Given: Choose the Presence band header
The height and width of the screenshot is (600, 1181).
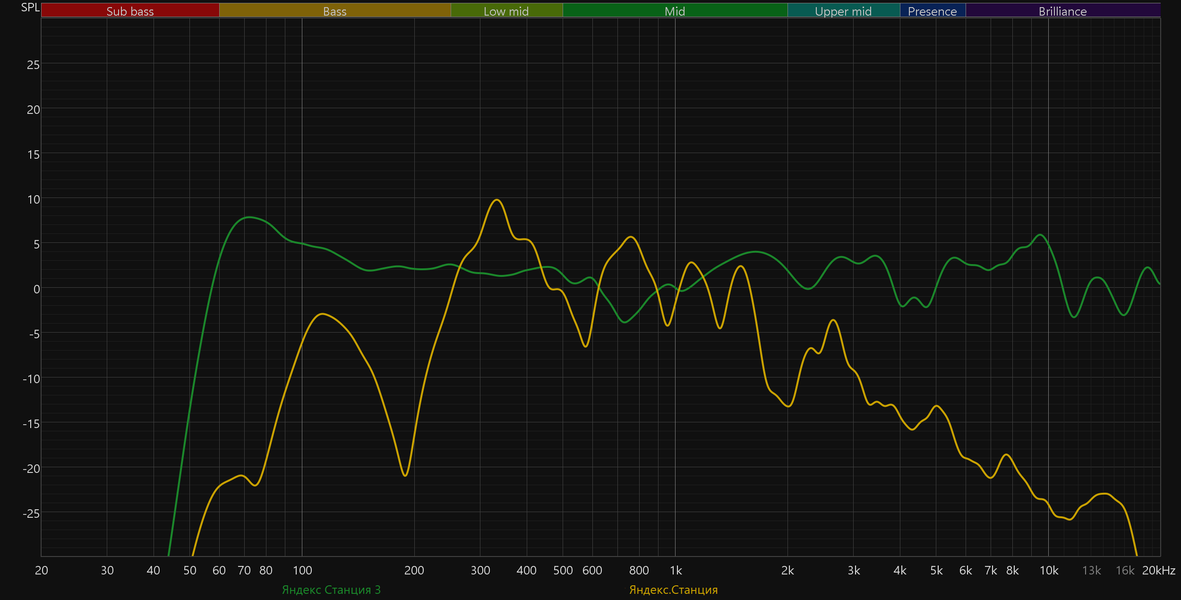Looking at the screenshot, I should coord(932,11).
